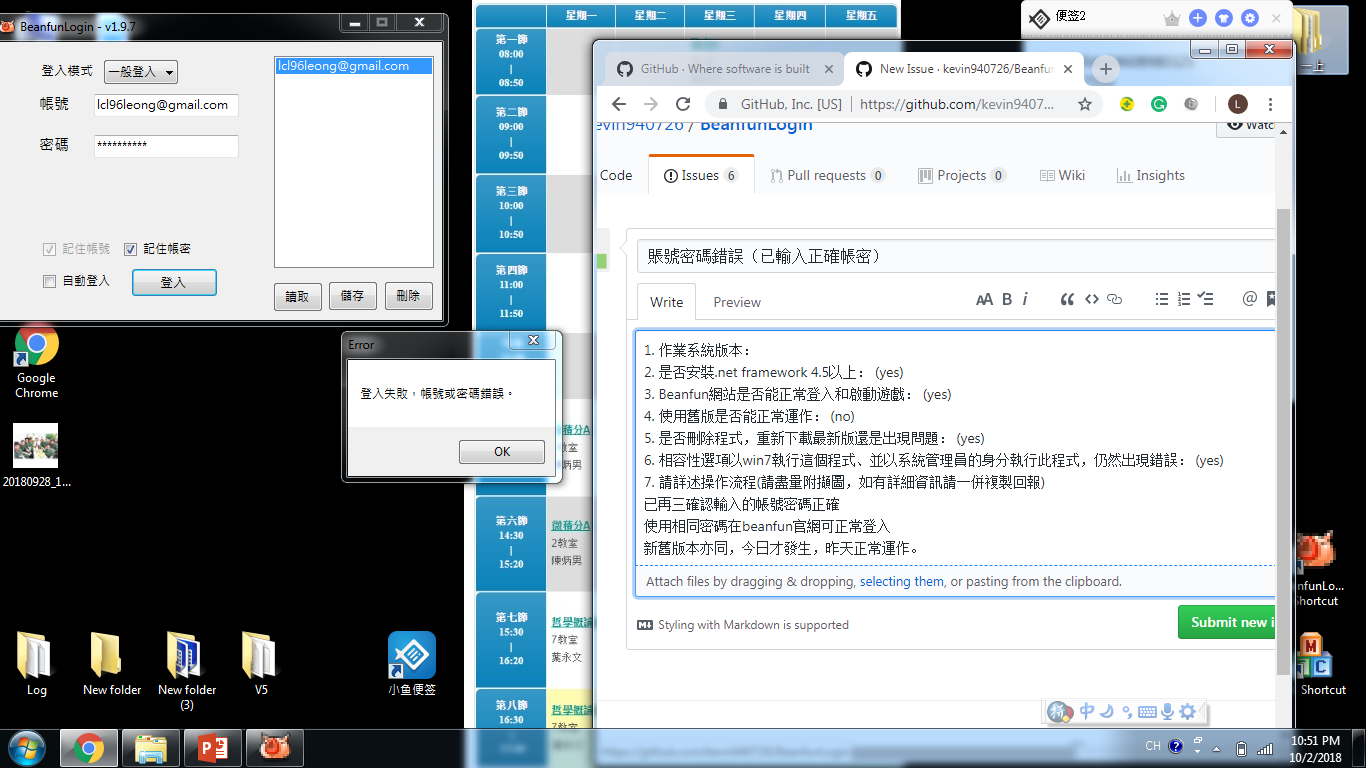Open the 登入模式 mode dropdown

pos(140,71)
